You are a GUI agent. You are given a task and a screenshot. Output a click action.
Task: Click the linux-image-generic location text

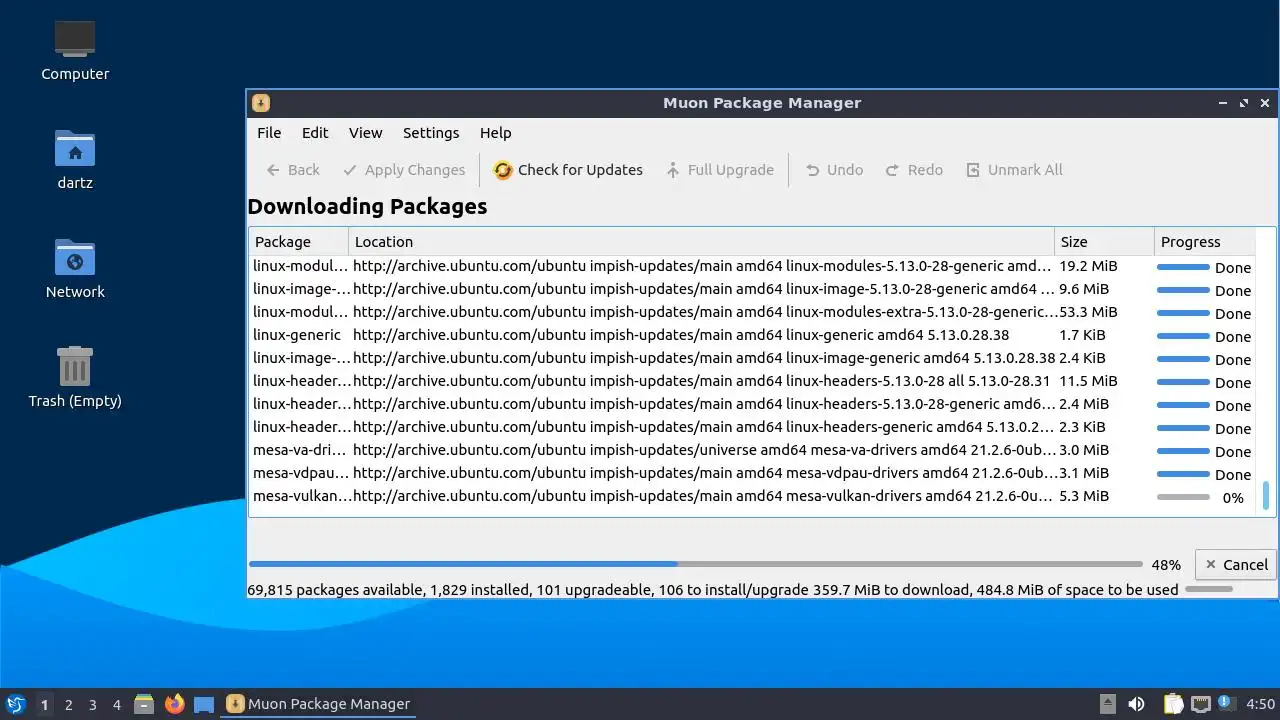(704, 358)
